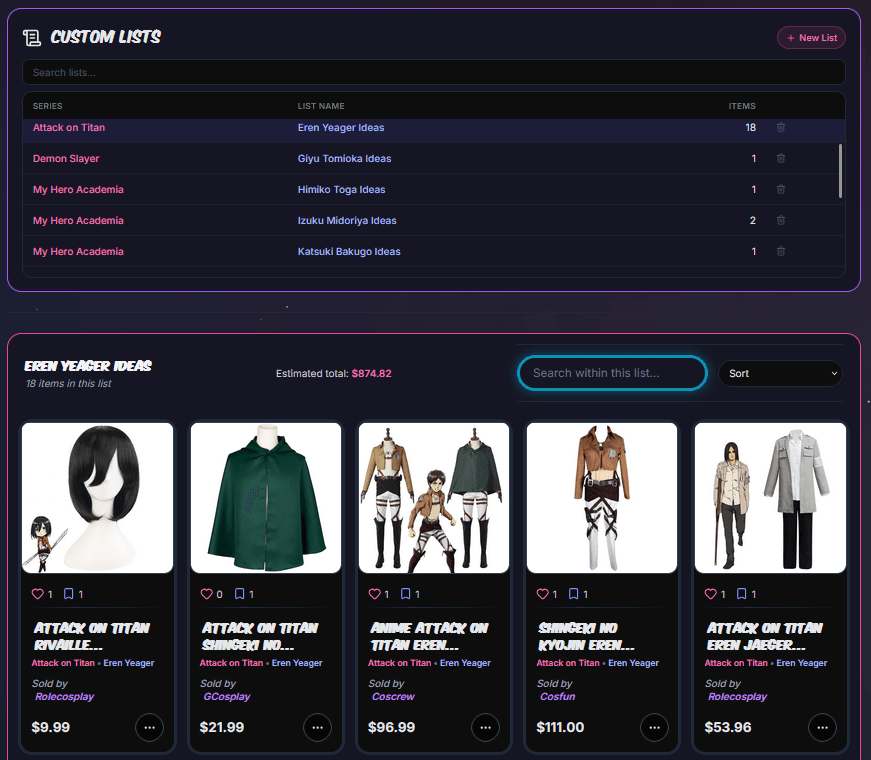Delete the Giyu Tomioka Ideas list

(x=780, y=159)
